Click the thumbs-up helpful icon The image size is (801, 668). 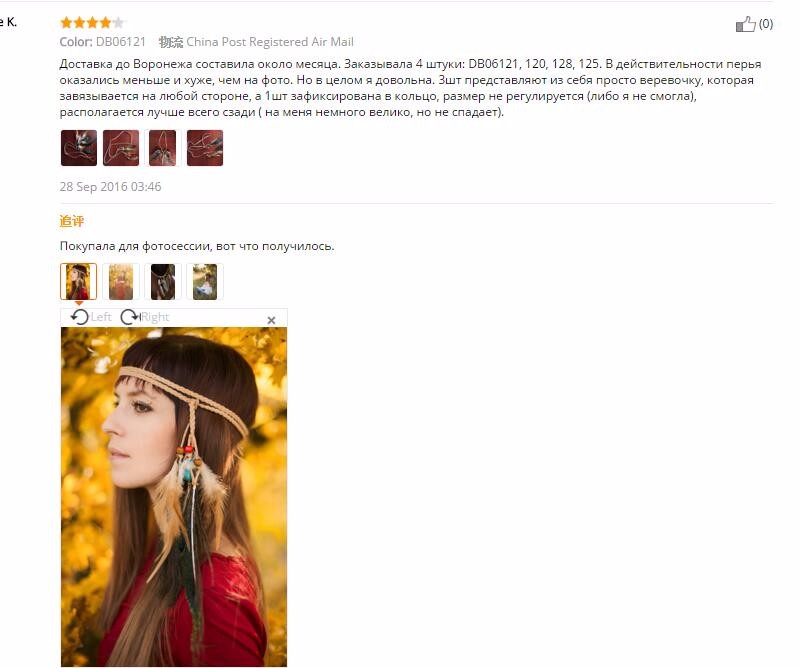pos(745,24)
